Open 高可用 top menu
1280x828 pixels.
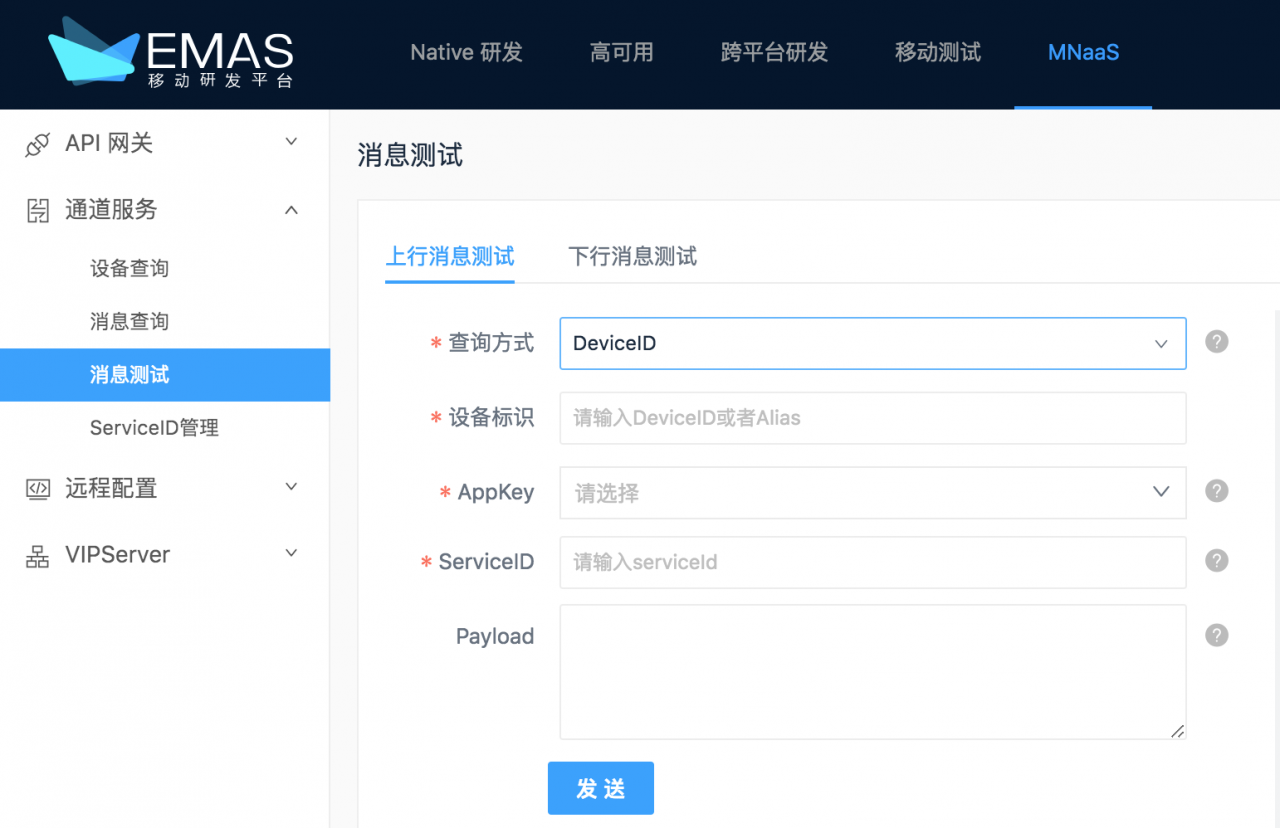click(621, 52)
